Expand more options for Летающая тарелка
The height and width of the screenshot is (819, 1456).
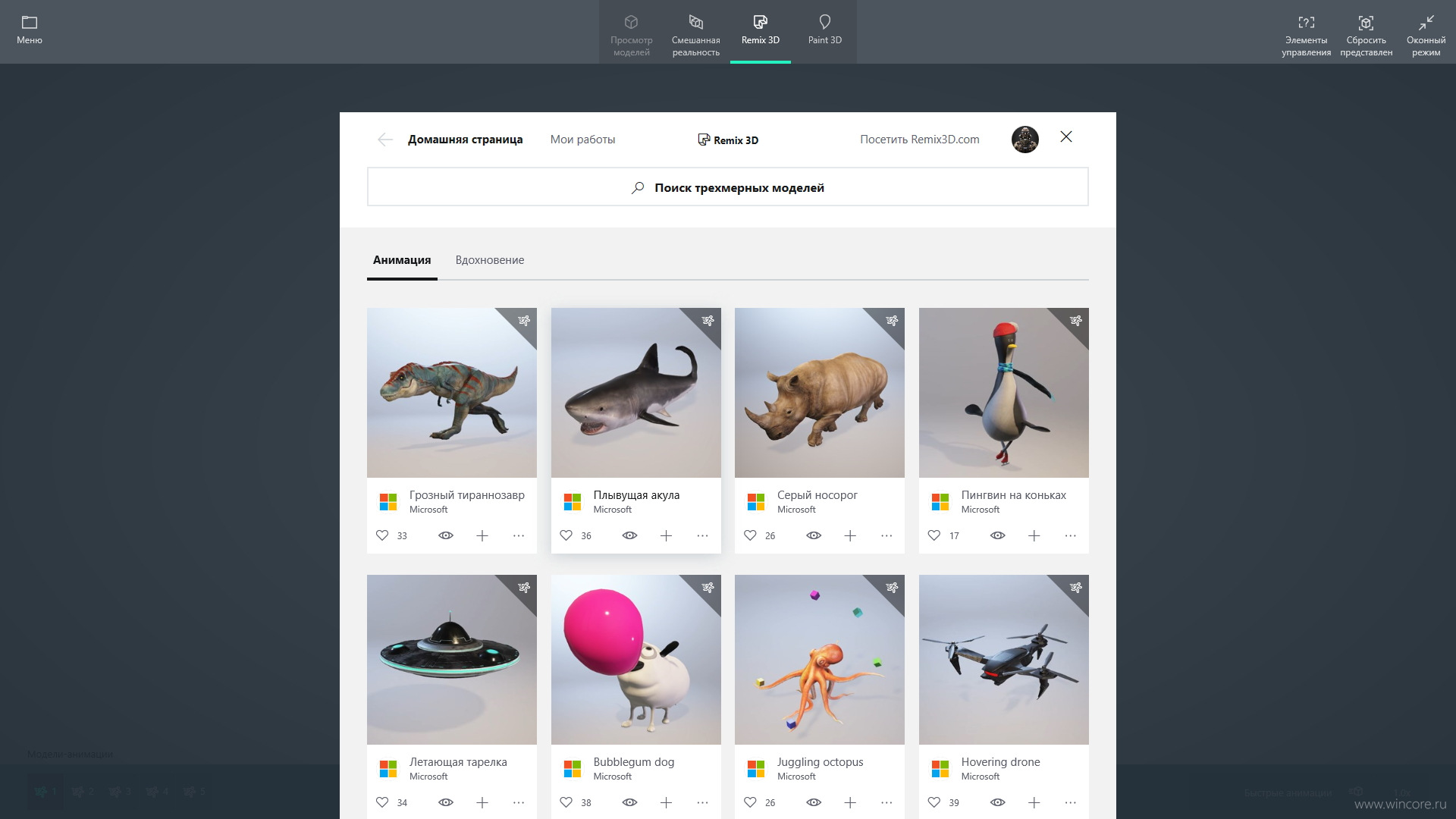519,803
